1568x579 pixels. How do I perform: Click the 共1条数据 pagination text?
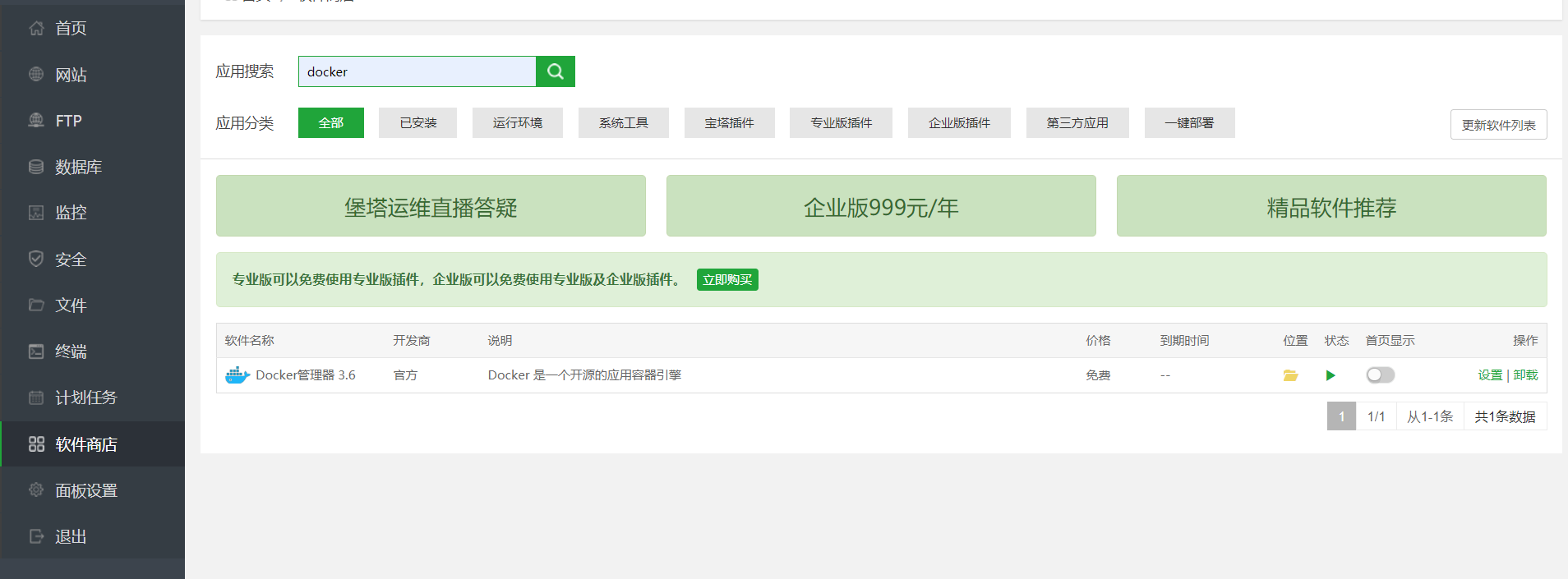(1506, 416)
